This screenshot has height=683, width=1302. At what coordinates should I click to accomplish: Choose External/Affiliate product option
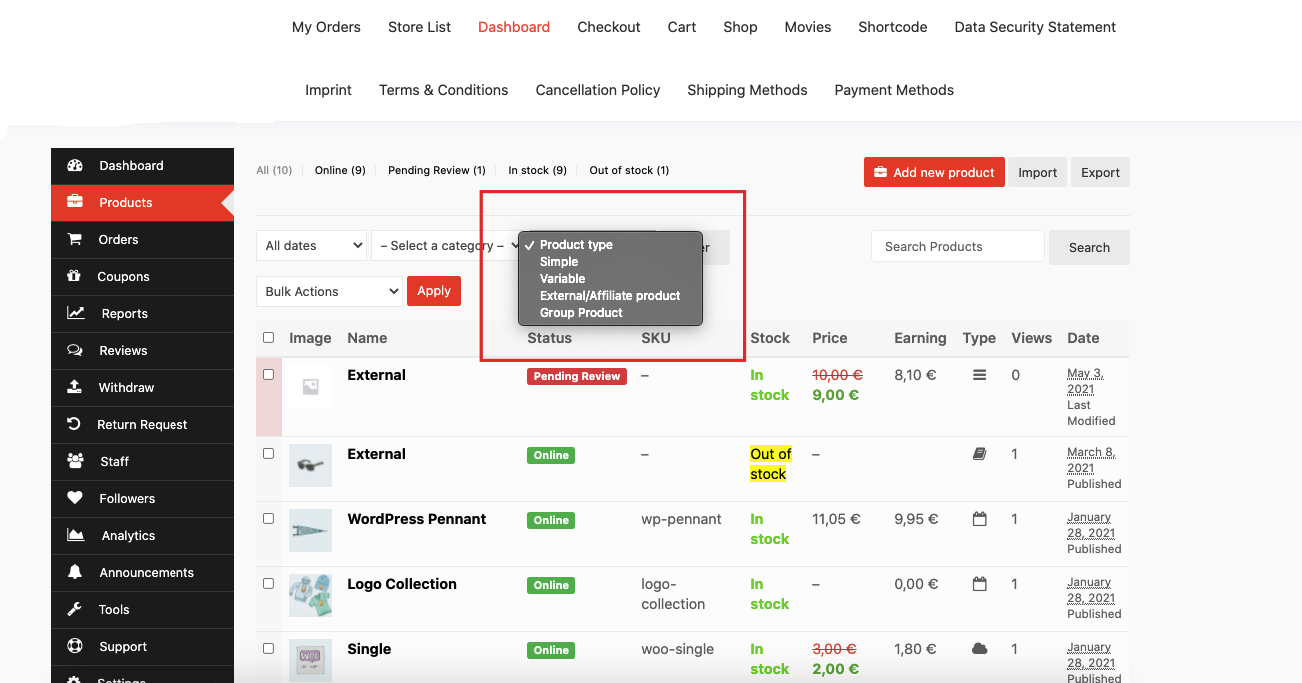[610, 296]
